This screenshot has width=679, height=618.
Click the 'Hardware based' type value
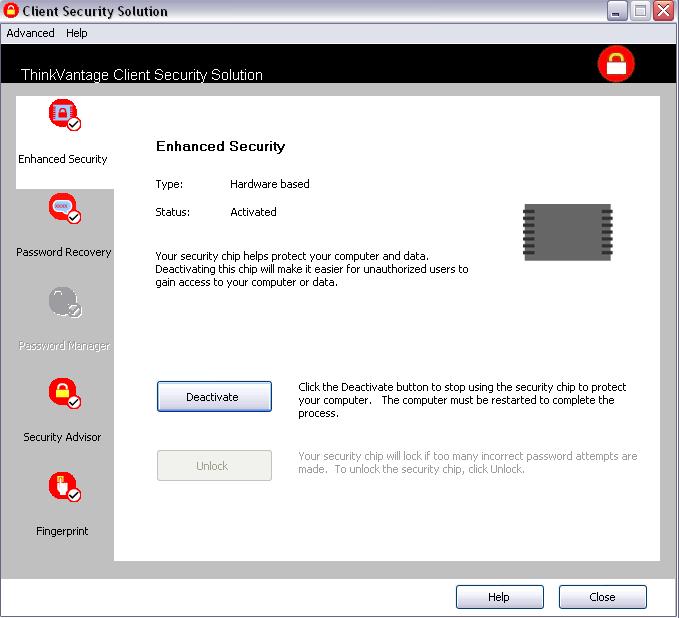[270, 184]
